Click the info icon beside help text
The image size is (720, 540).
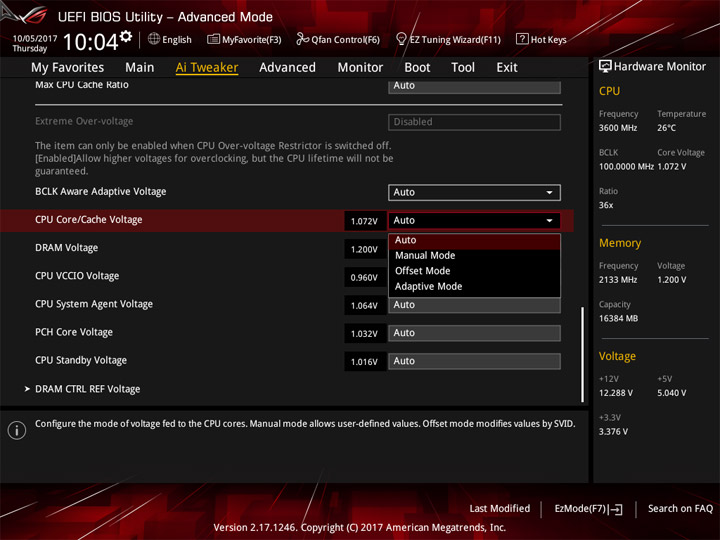[x=17, y=430]
